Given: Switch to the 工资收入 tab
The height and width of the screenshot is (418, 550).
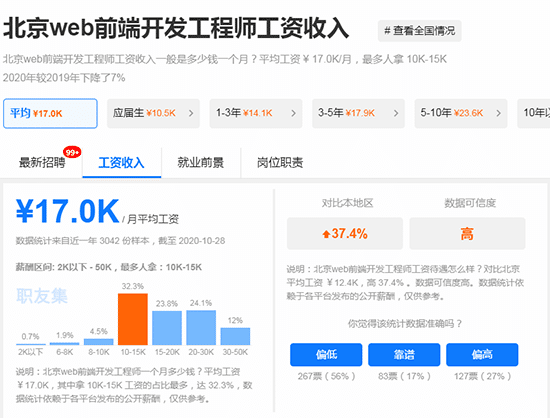Looking at the screenshot, I should point(121,163).
